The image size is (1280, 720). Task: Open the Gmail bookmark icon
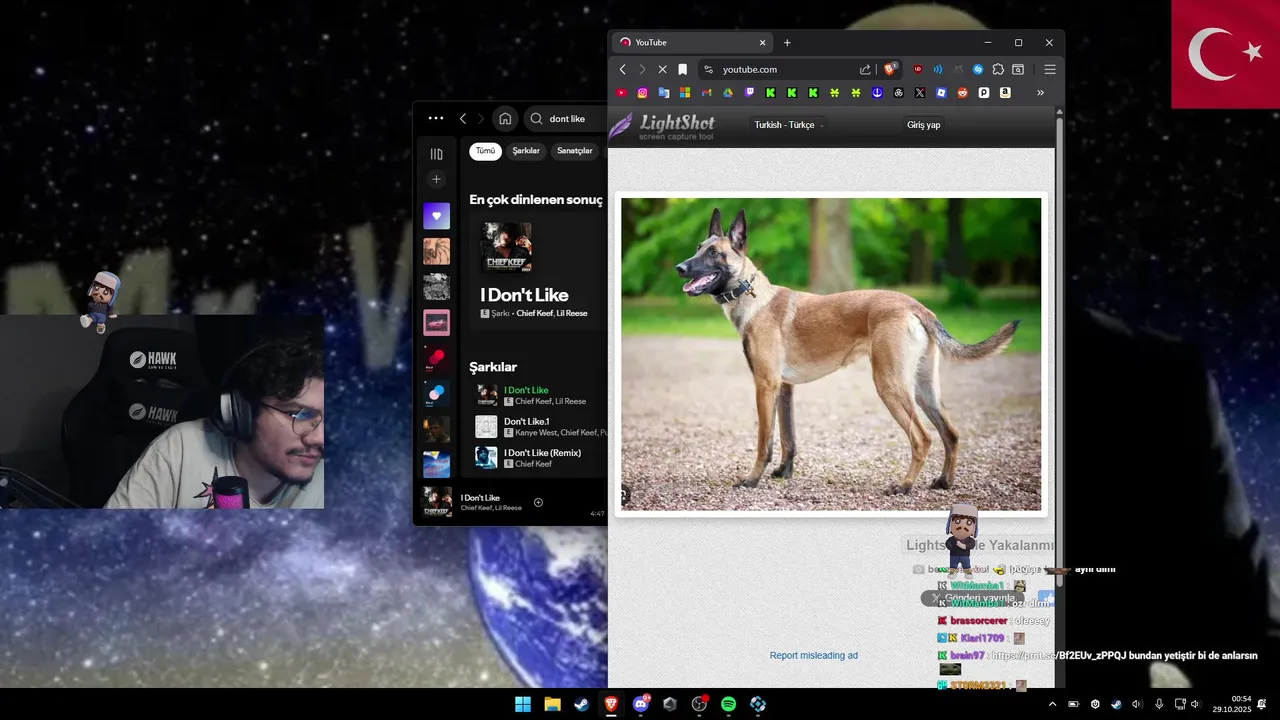tap(706, 93)
